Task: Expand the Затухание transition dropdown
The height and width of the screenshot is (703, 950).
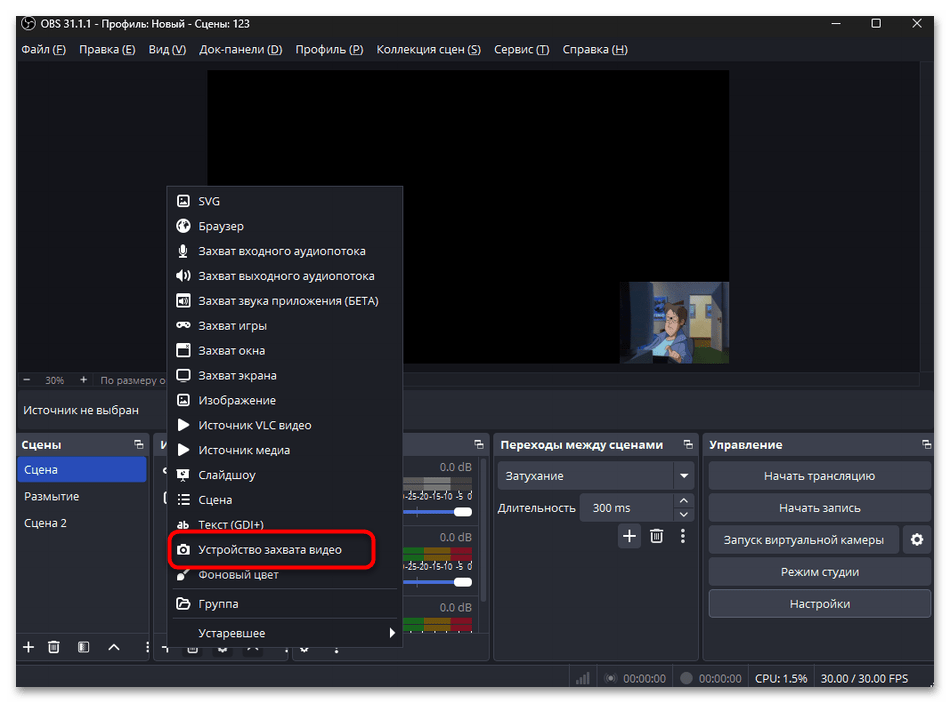Action: 684,476
